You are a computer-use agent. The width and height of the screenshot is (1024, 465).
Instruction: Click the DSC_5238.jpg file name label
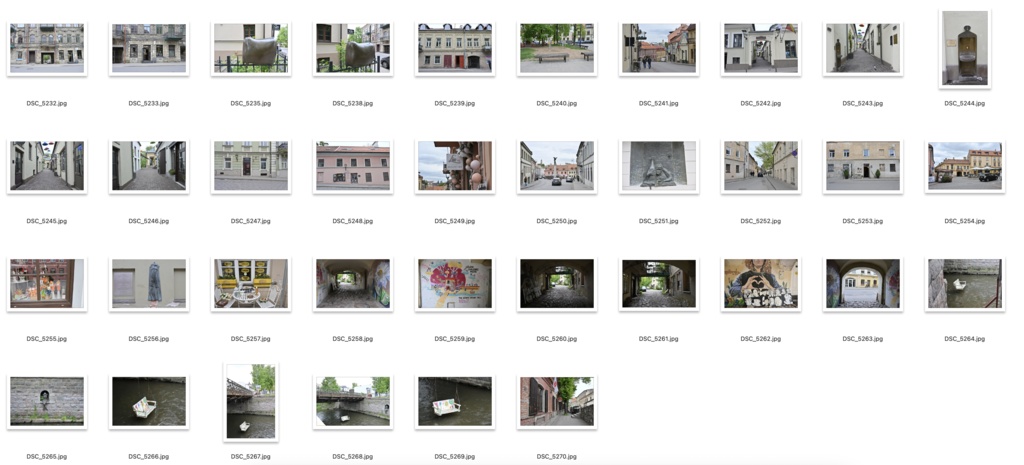353,103
